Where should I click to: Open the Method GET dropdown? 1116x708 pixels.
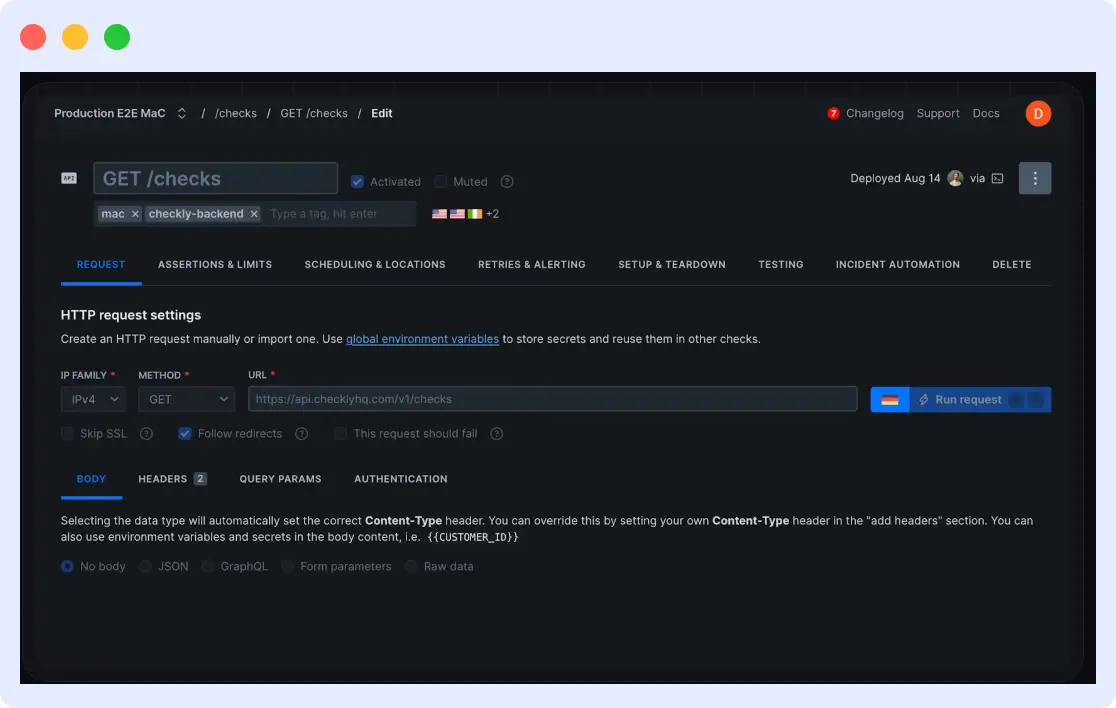tap(186, 399)
